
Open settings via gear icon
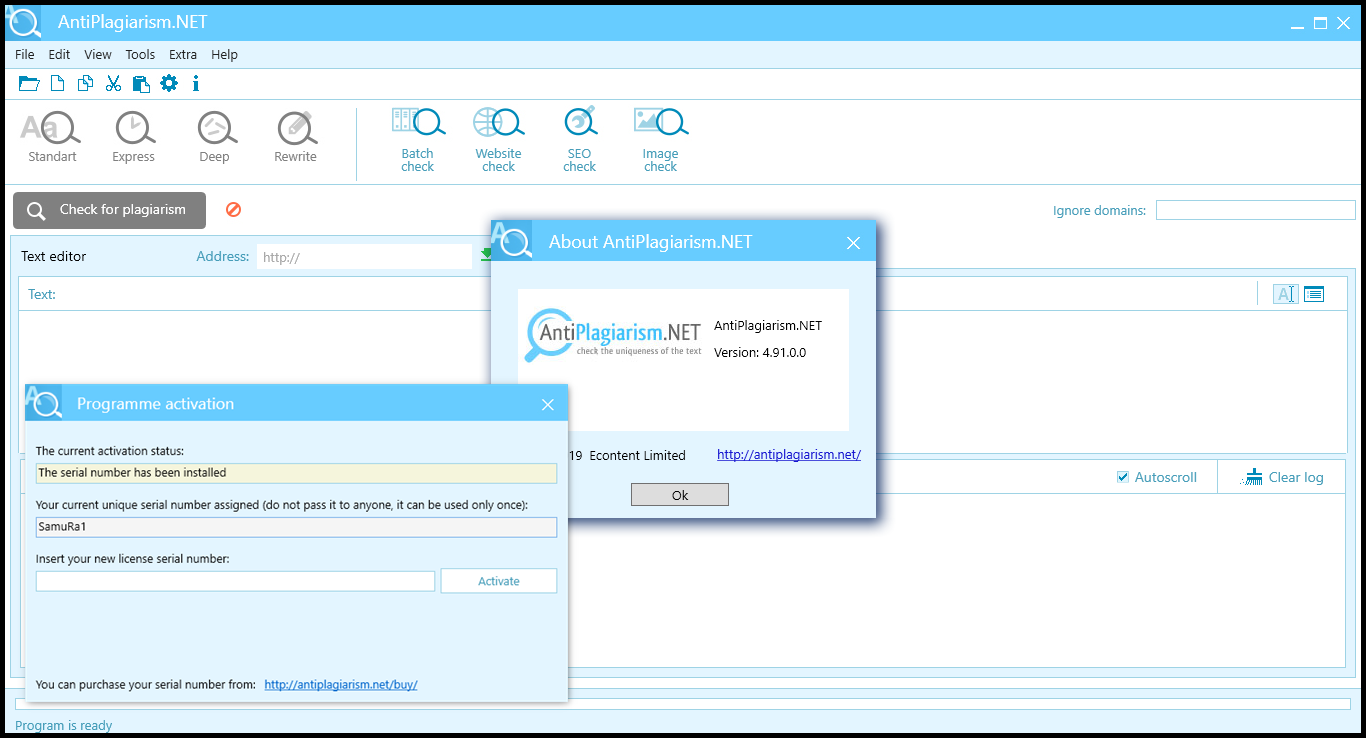point(169,83)
